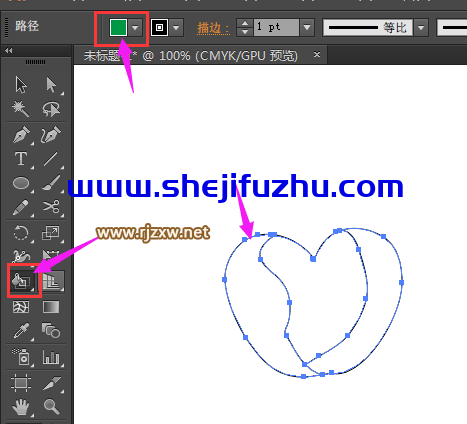Select the Magic Wand tool
The height and width of the screenshot is (424, 467).
point(21,109)
